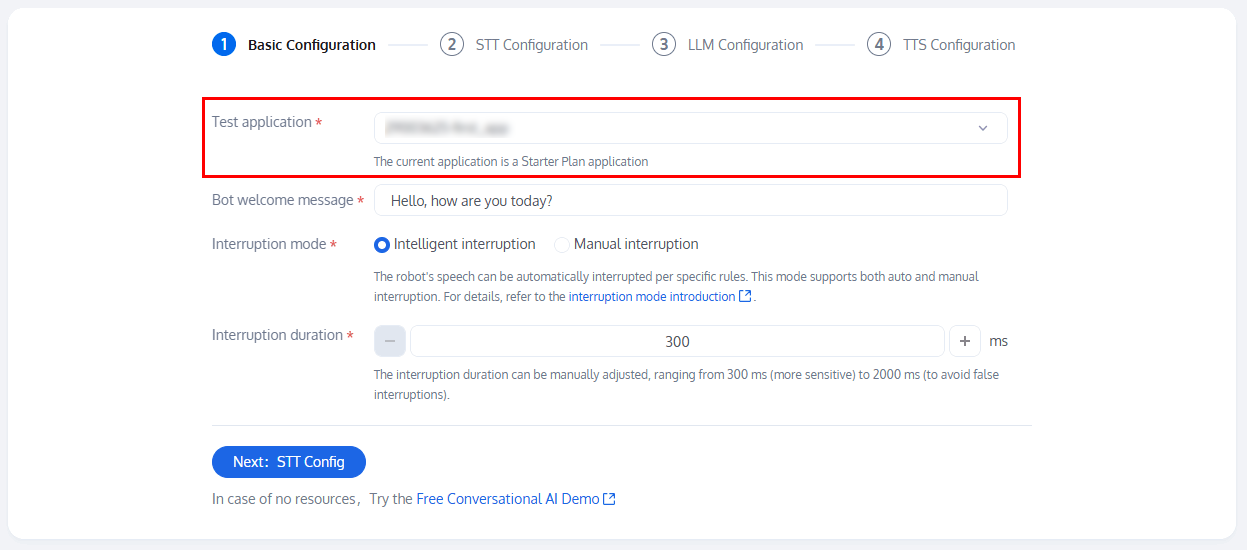Viewport: 1247px width, 550px height.
Task: Click the interruption duration value field
Action: click(677, 341)
